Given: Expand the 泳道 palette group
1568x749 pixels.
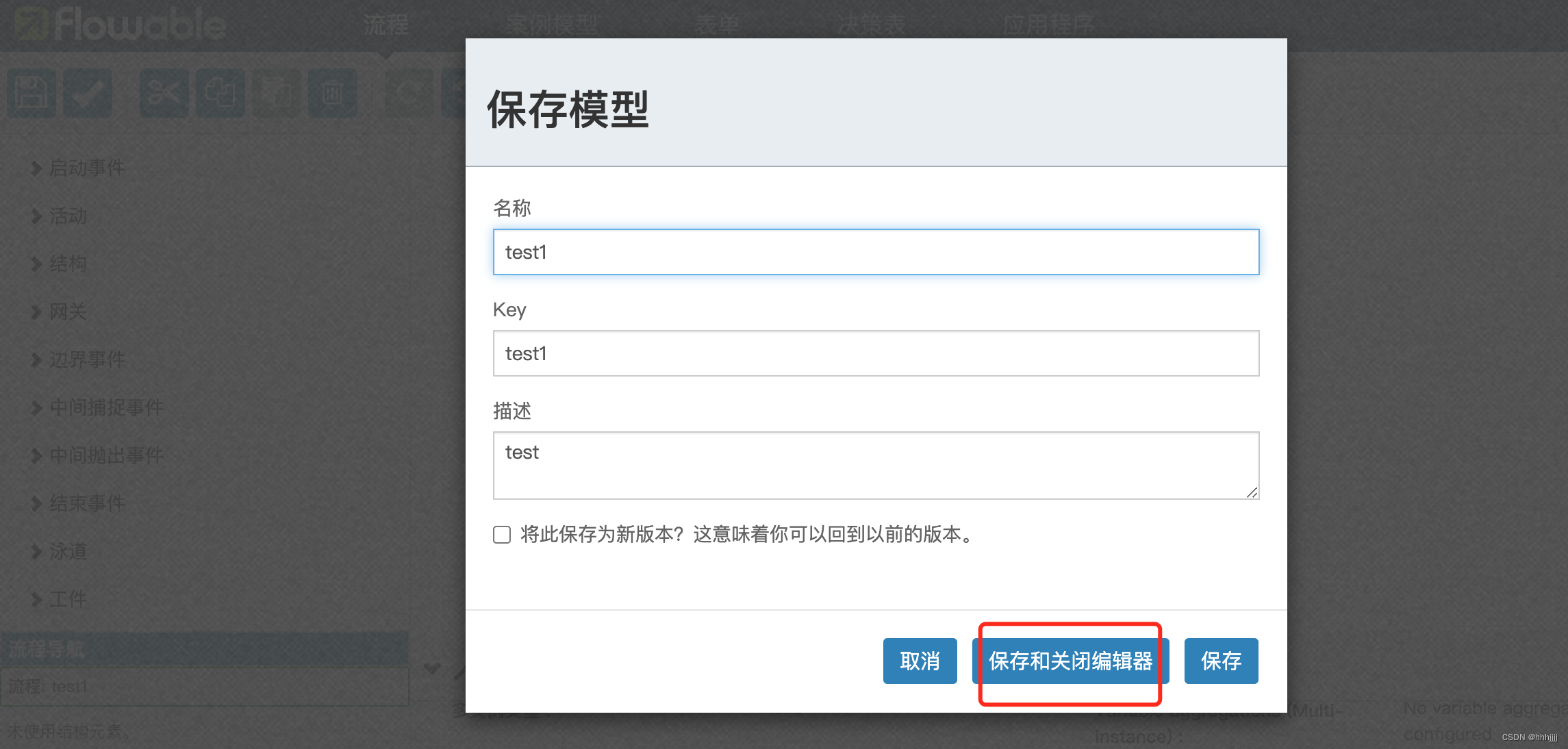Looking at the screenshot, I should (60, 551).
